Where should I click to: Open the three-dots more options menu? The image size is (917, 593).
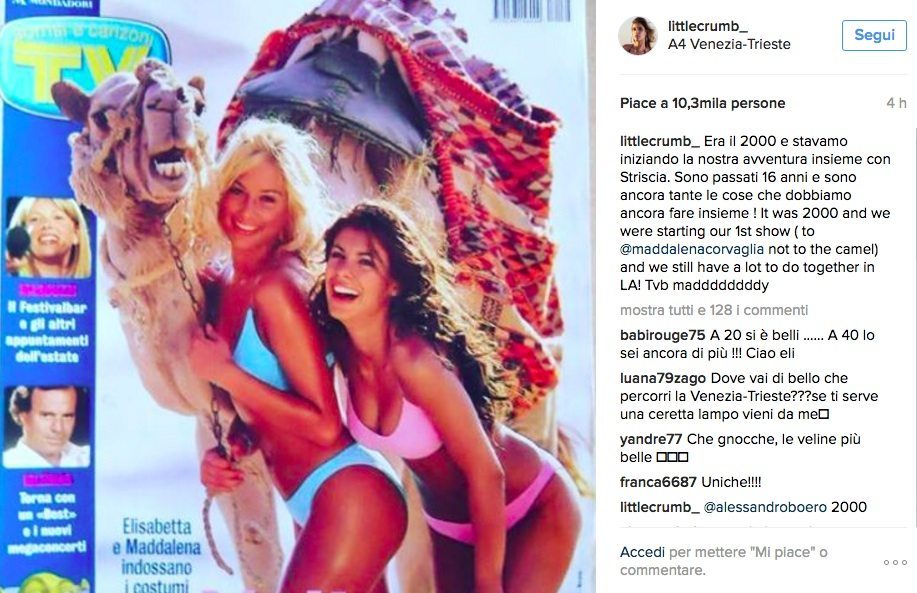pos(895,562)
